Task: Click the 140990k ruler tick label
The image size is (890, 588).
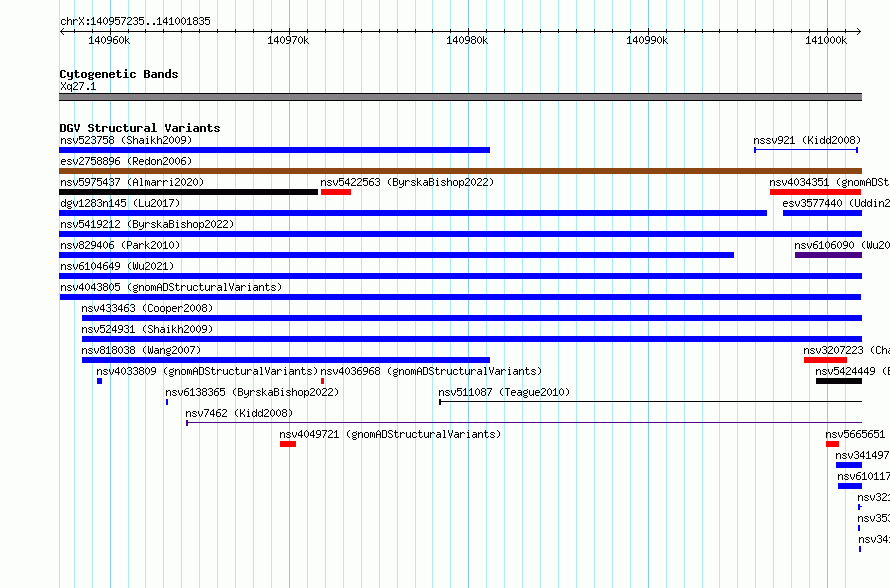Action: coord(647,40)
